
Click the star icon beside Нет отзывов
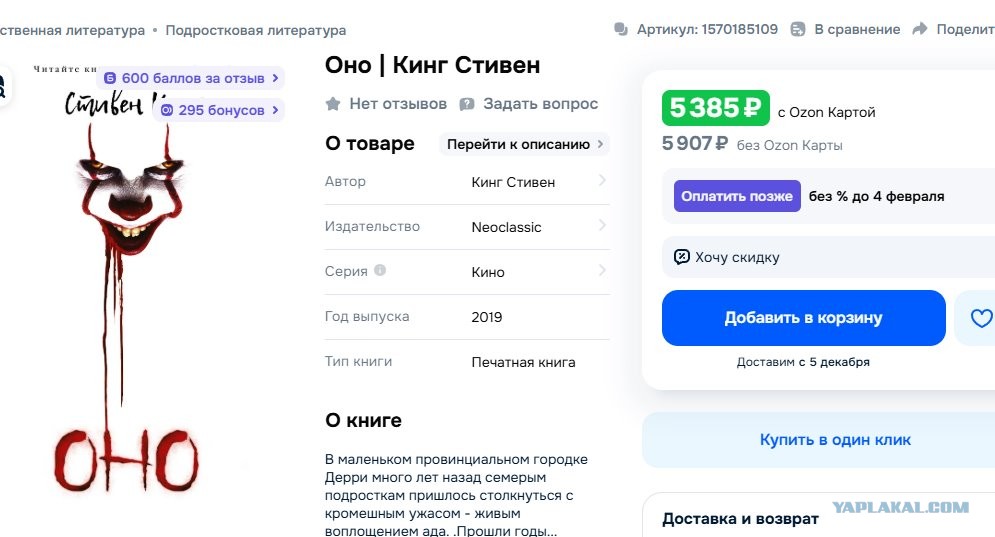tap(333, 104)
